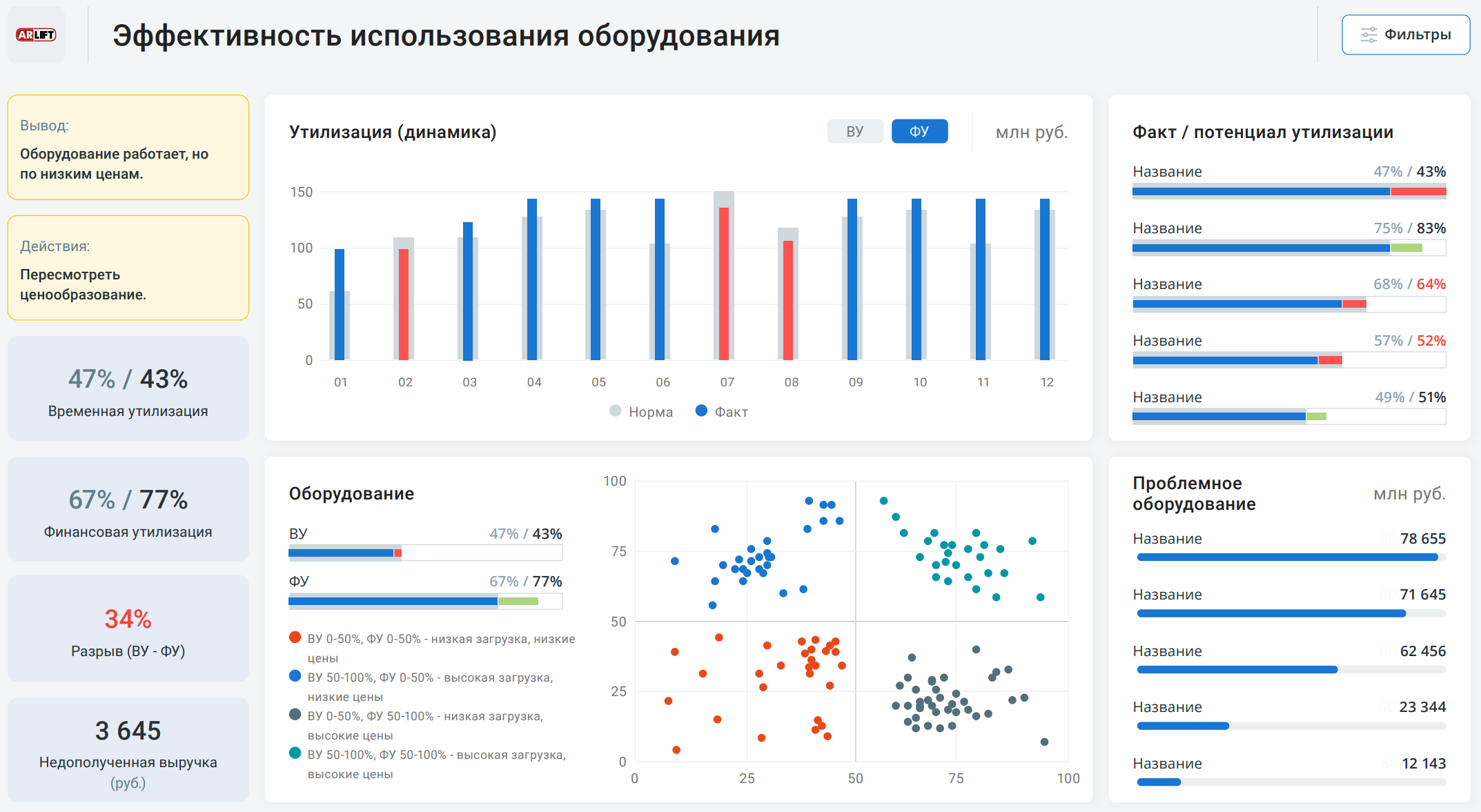Click the red legend dot for ВУ 0-50%, ФУ 0-50%
The height and width of the screenshot is (812, 1481).
(x=295, y=637)
